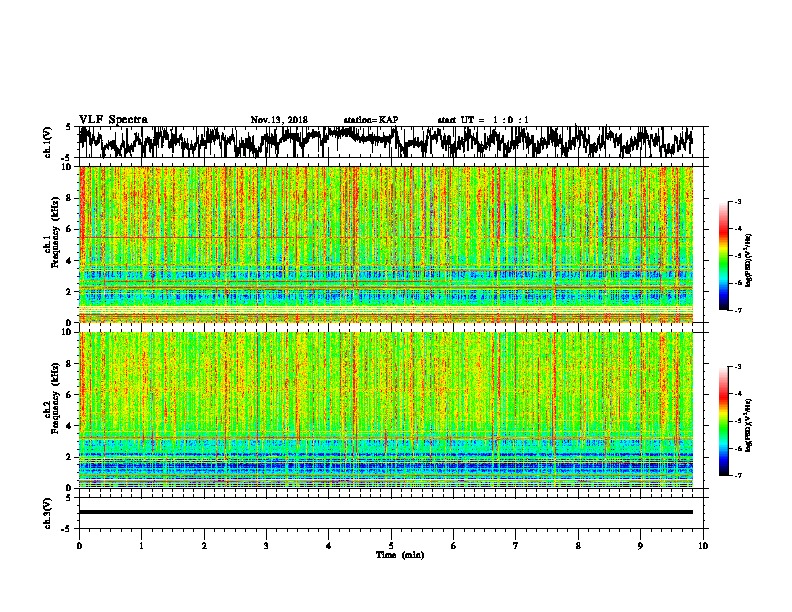
Task: Click the thick black ch.3 voltage line
Action: pos(386,512)
